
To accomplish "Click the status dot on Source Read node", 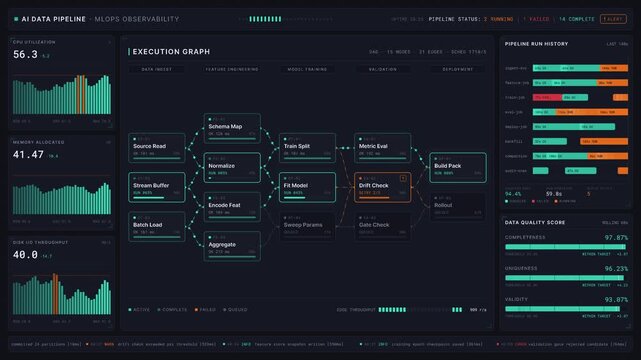I will (x=135, y=139).
